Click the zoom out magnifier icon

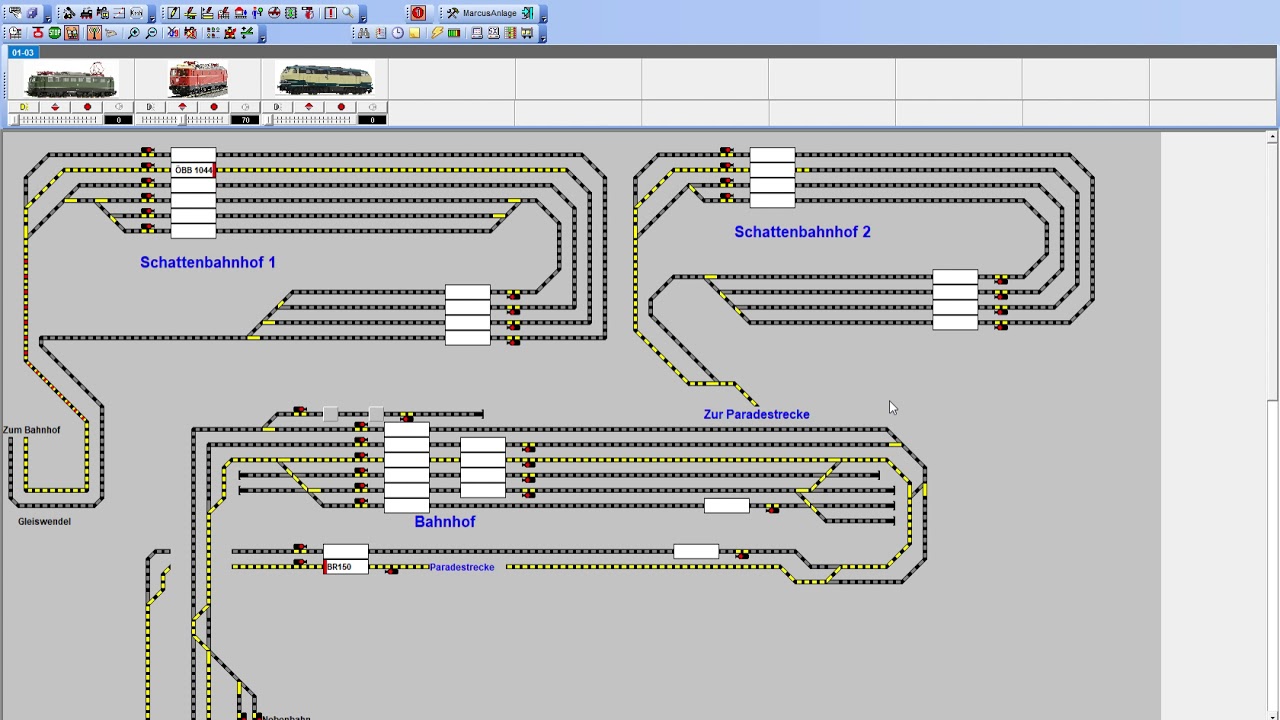(x=151, y=33)
